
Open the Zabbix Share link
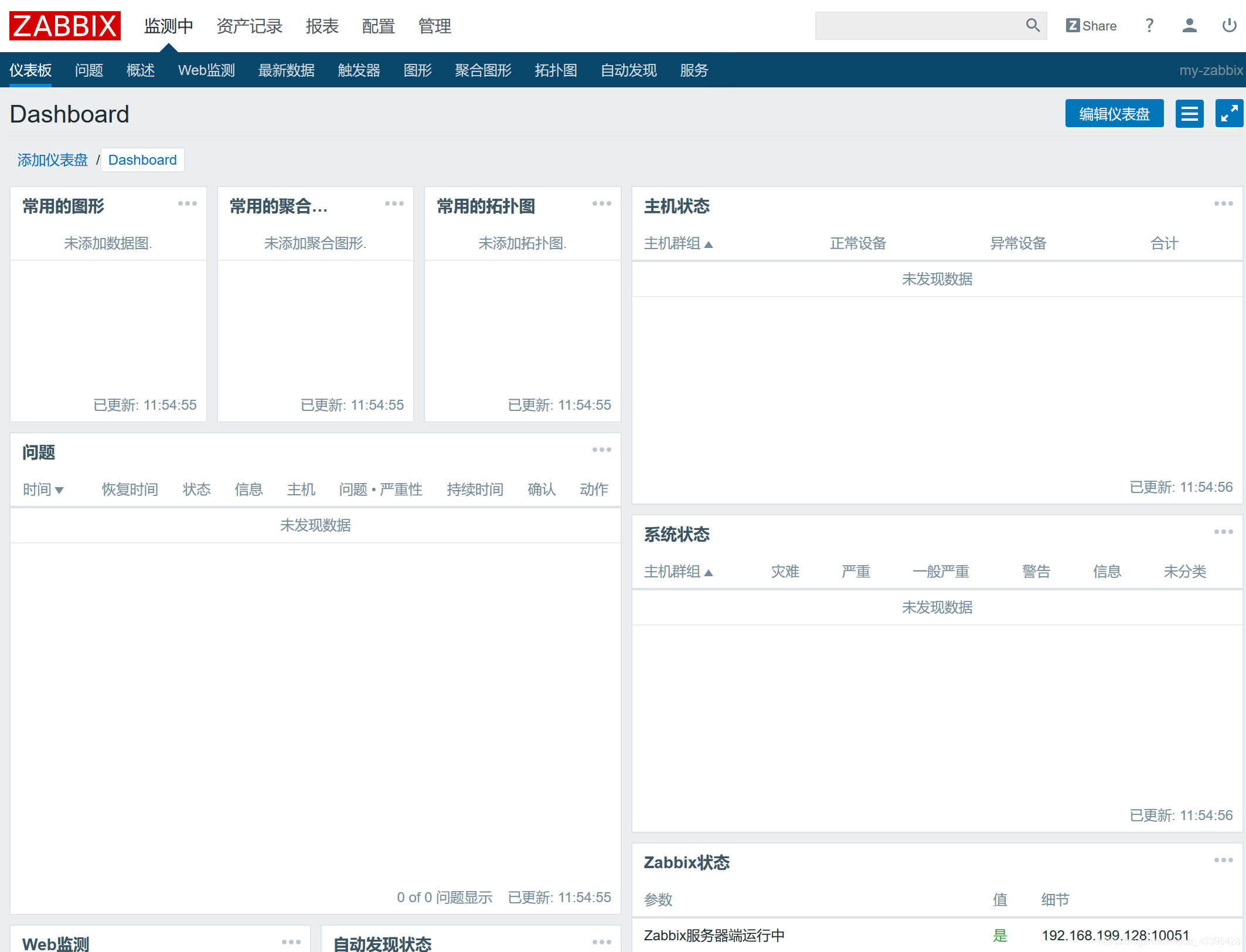tap(1091, 26)
